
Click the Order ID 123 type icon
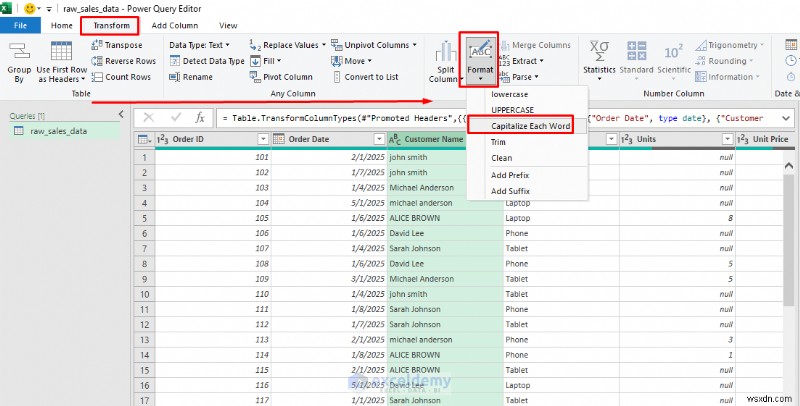click(163, 139)
